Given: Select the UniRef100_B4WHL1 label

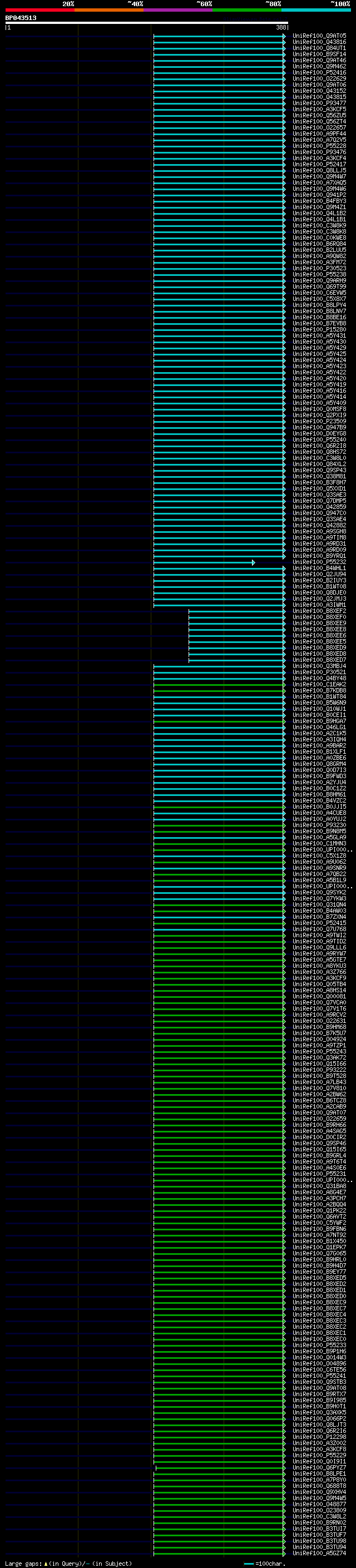Looking at the screenshot, I should (319, 568).
